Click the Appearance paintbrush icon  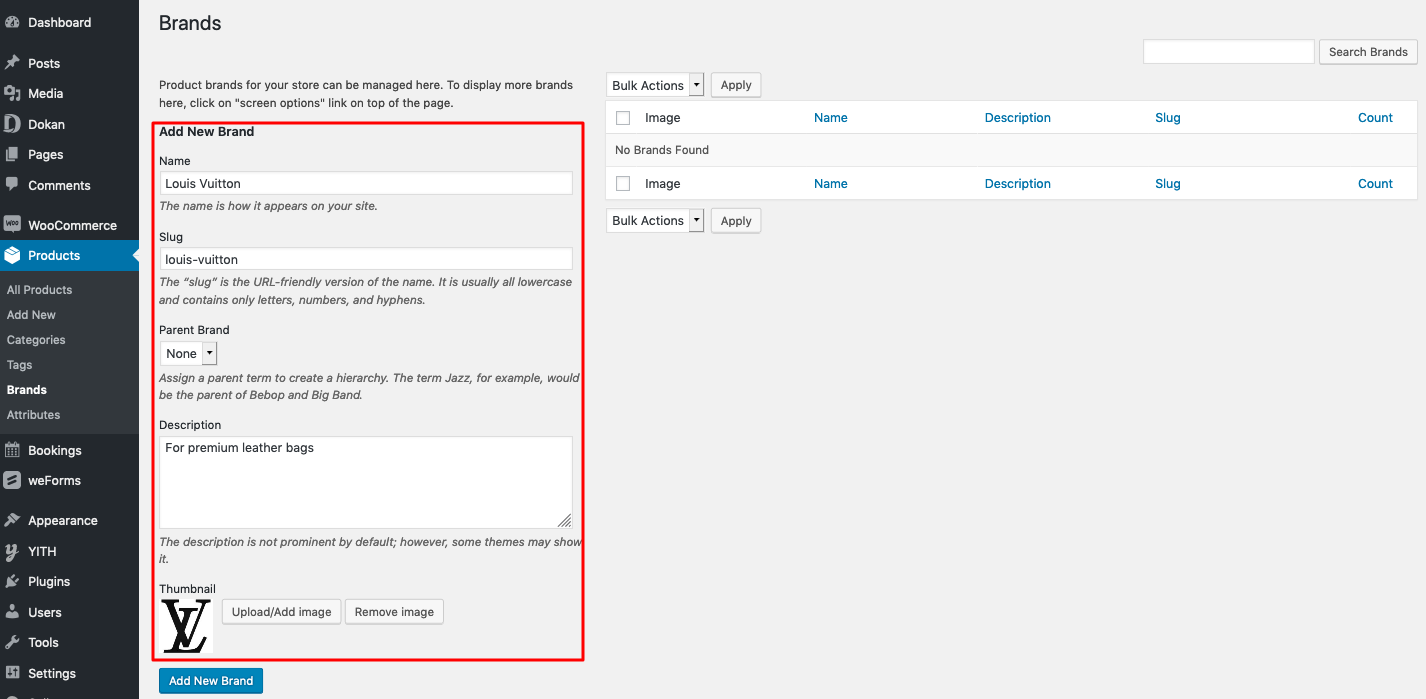coord(12,520)
